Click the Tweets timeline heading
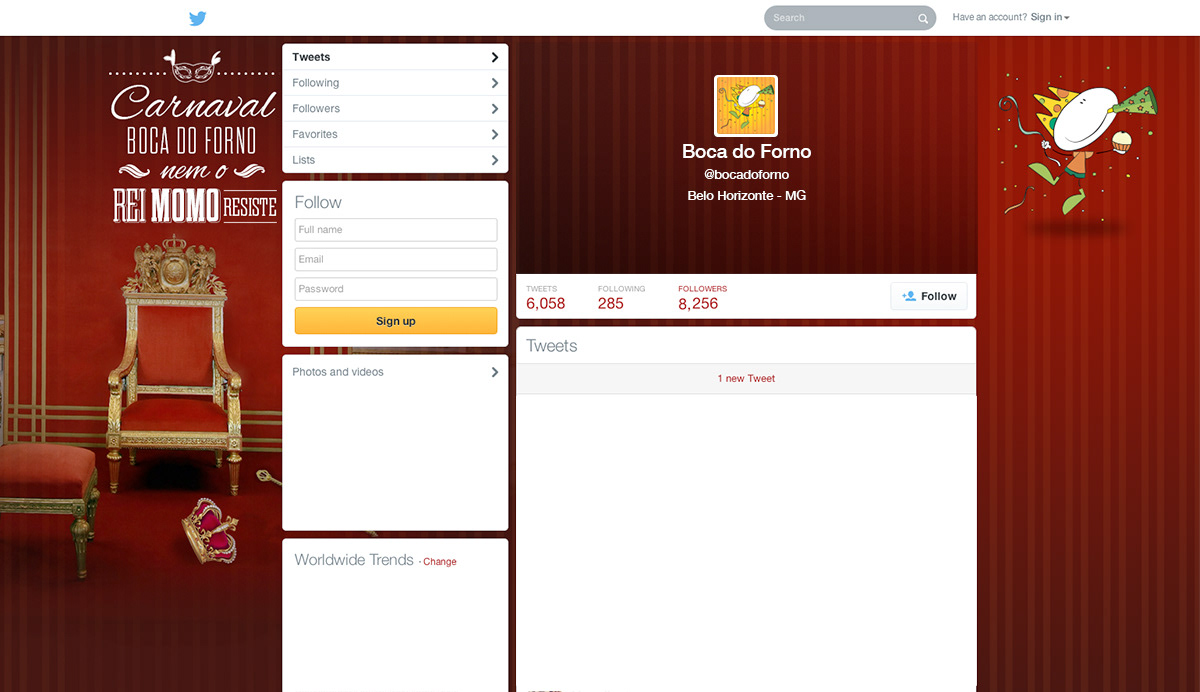The height and width of the screenshot is (692, 1200). point(552,346)
